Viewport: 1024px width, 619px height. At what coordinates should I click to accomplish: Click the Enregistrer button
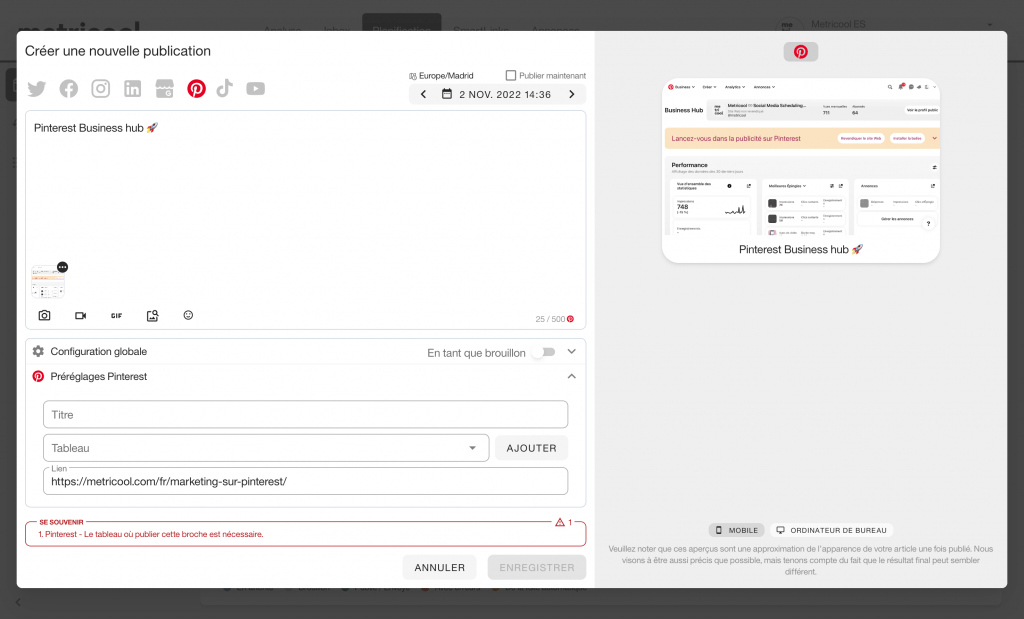tap(537, 567)
